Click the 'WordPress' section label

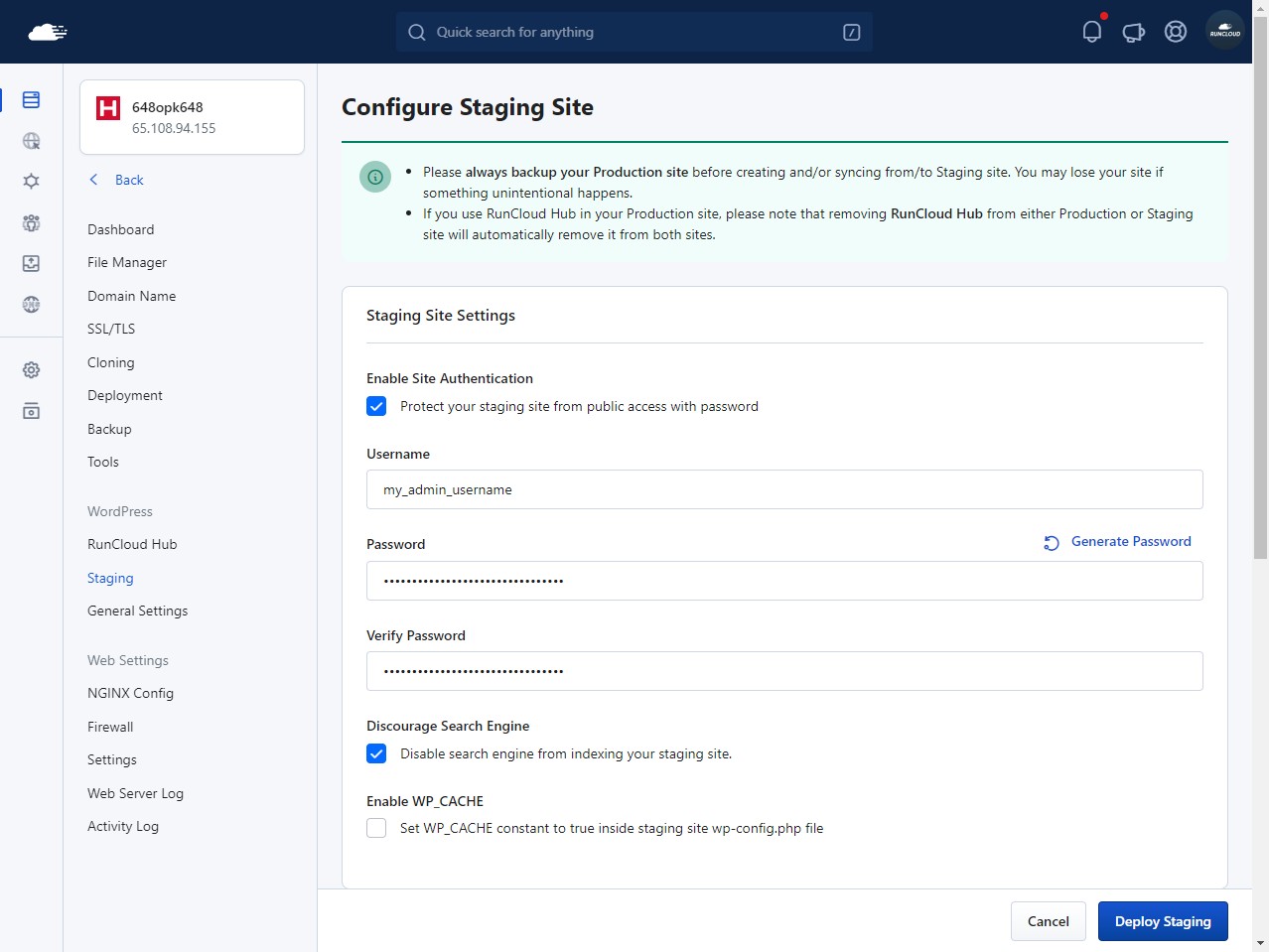(x=120, y=511)
